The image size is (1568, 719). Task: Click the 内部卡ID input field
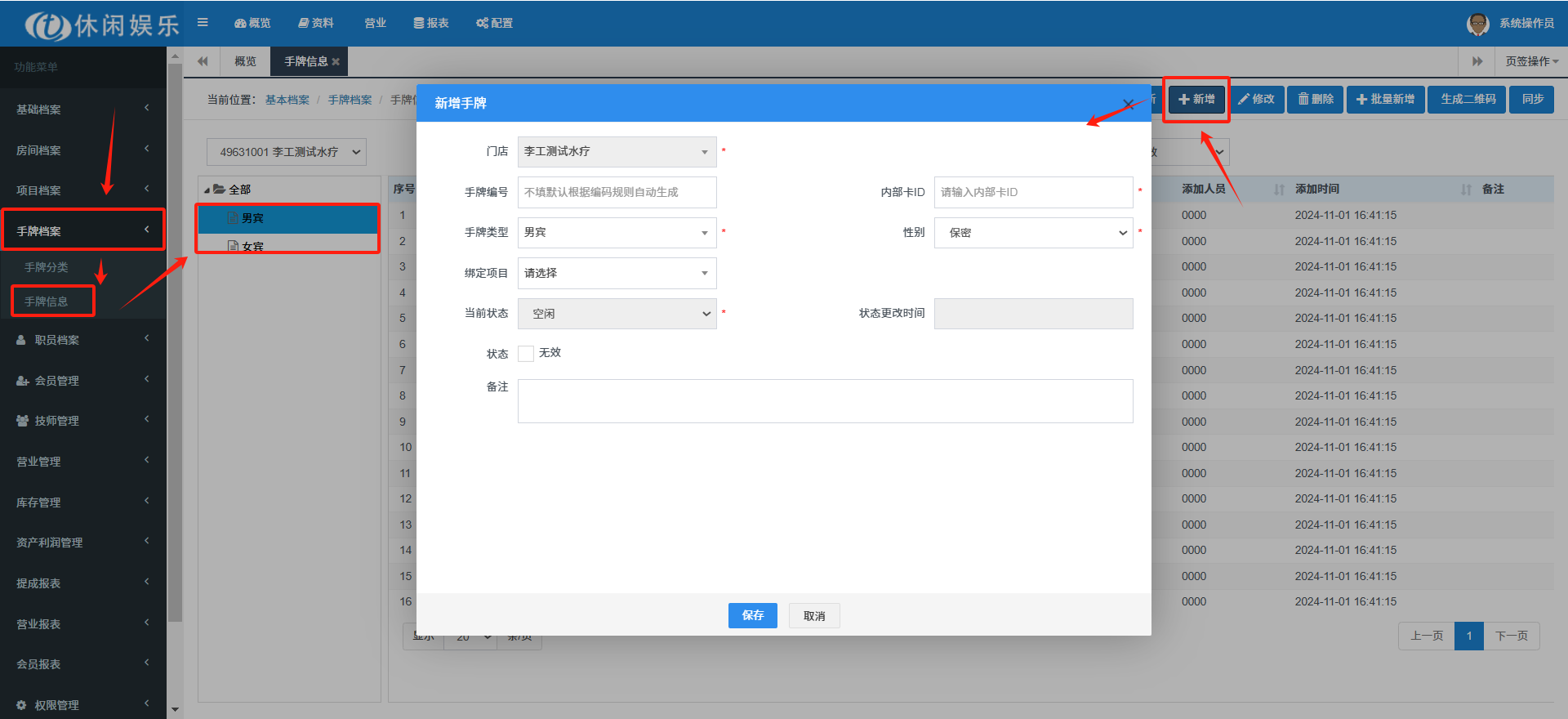(1033, 192)
